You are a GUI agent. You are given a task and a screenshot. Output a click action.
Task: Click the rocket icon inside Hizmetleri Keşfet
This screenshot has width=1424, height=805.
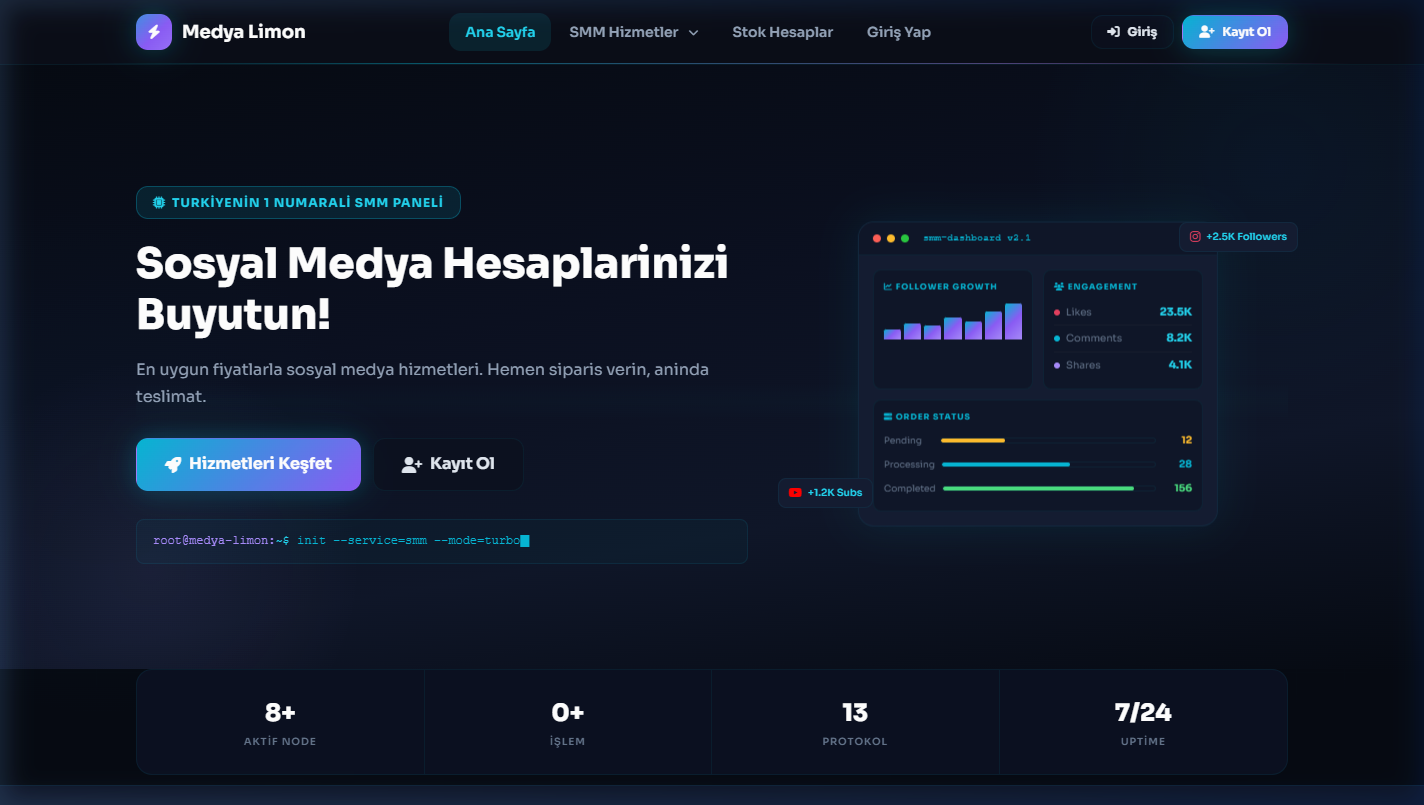coord(172,463)
